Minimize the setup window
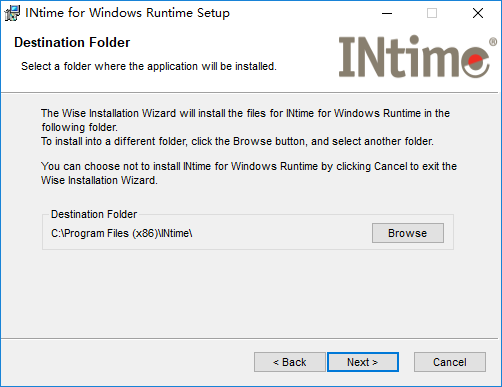502x387 pixels. 387,13
